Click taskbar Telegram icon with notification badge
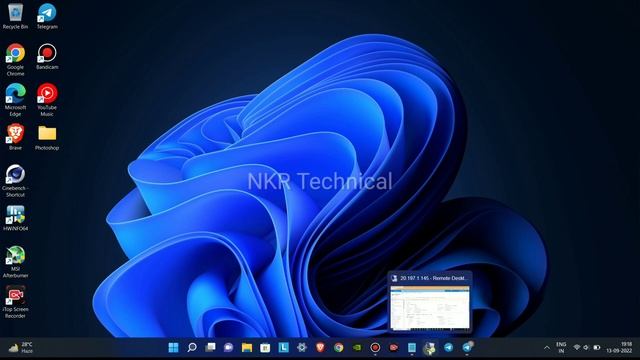640x360 pixels. [467, 347]
